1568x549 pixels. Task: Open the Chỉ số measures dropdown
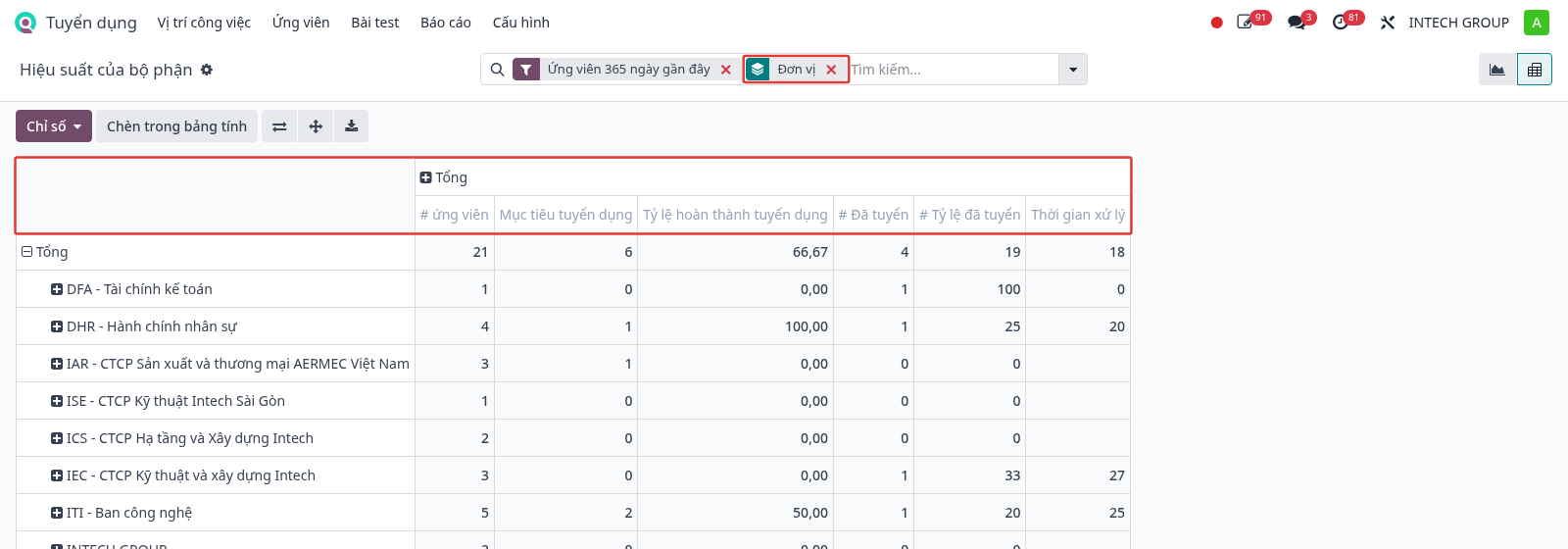pyautogui.click(x=54, y=126)
